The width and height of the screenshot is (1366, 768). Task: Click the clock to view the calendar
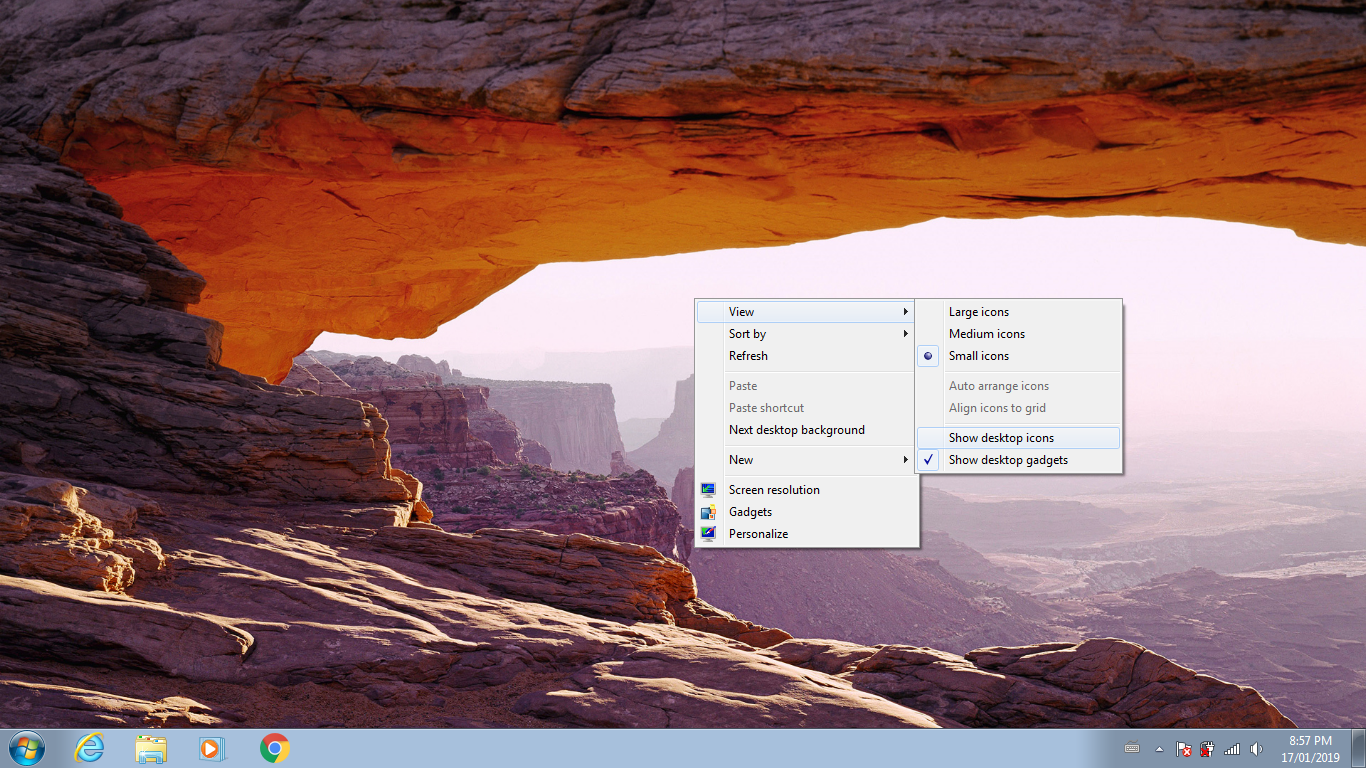[x=1311, y=748]
